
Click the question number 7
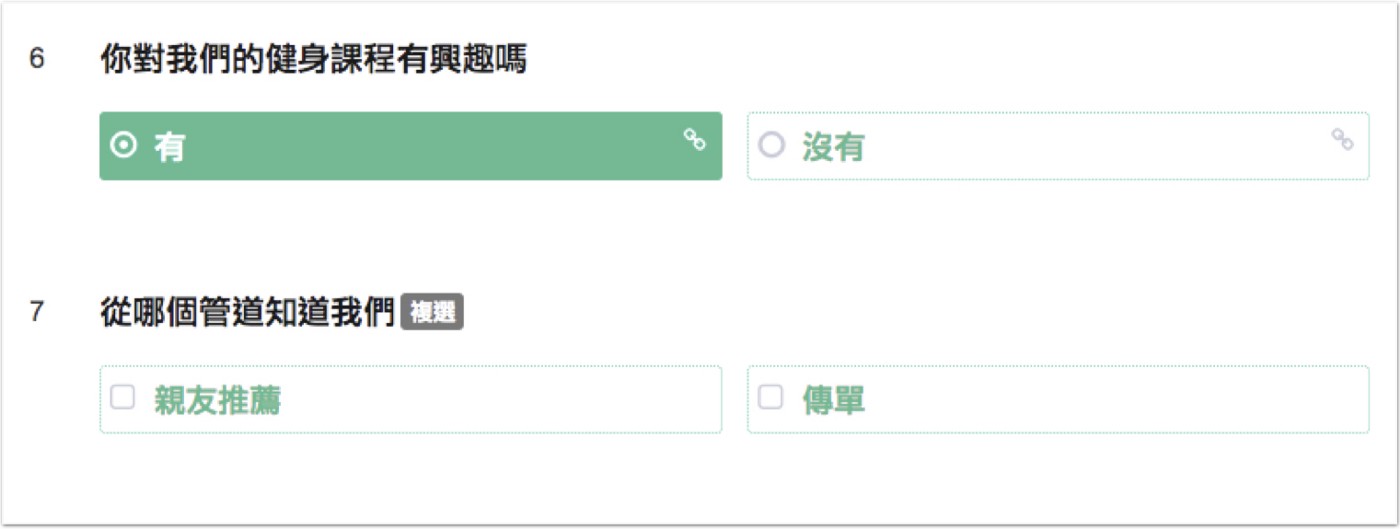(37, 313)
